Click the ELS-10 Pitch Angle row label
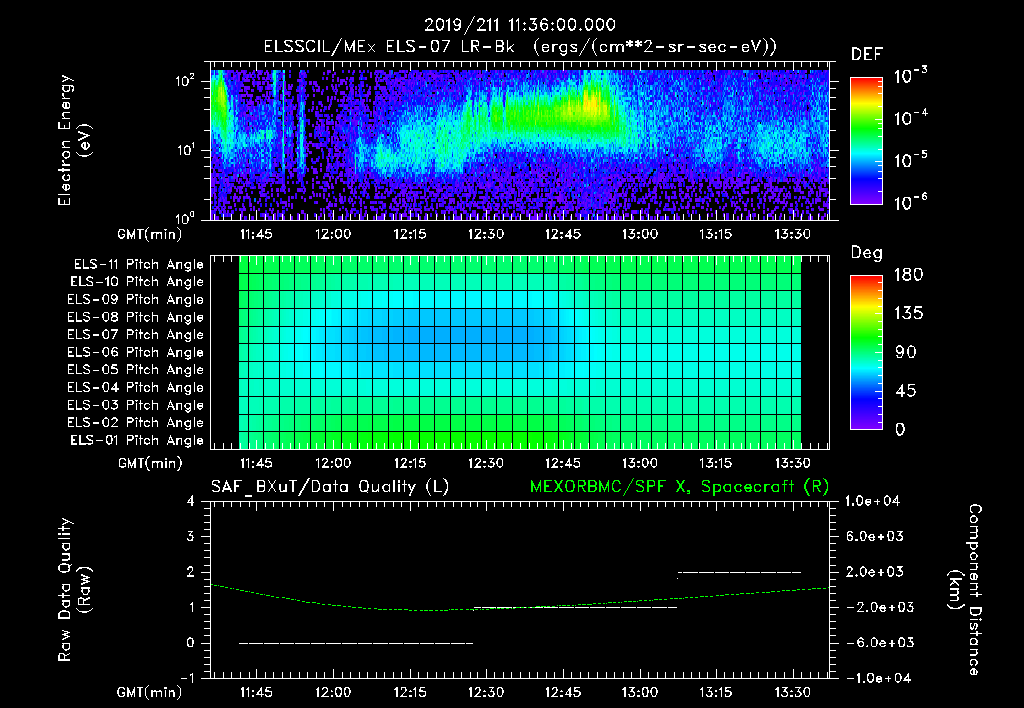 coord(137,282)
